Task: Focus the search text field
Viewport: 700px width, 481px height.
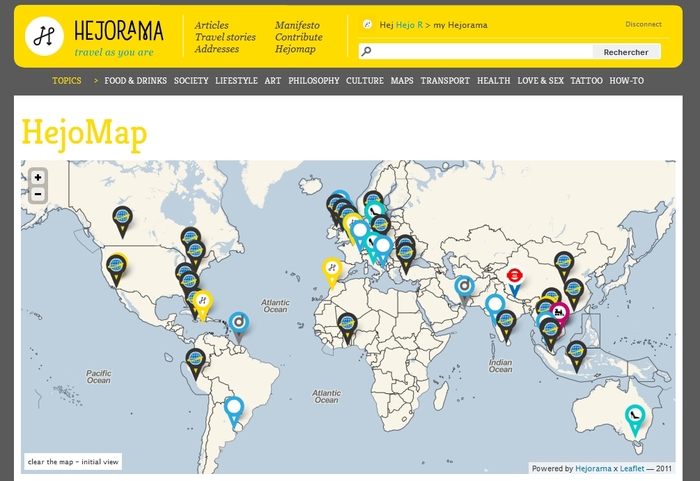Action: [x=482, y=51]
